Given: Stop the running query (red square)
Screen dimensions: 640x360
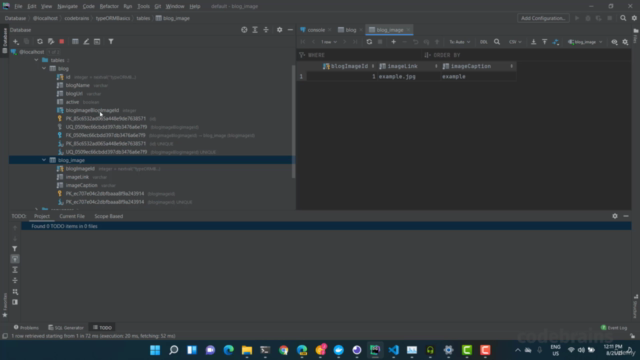Looking at the screenshot, I should [x=62, y=42].
